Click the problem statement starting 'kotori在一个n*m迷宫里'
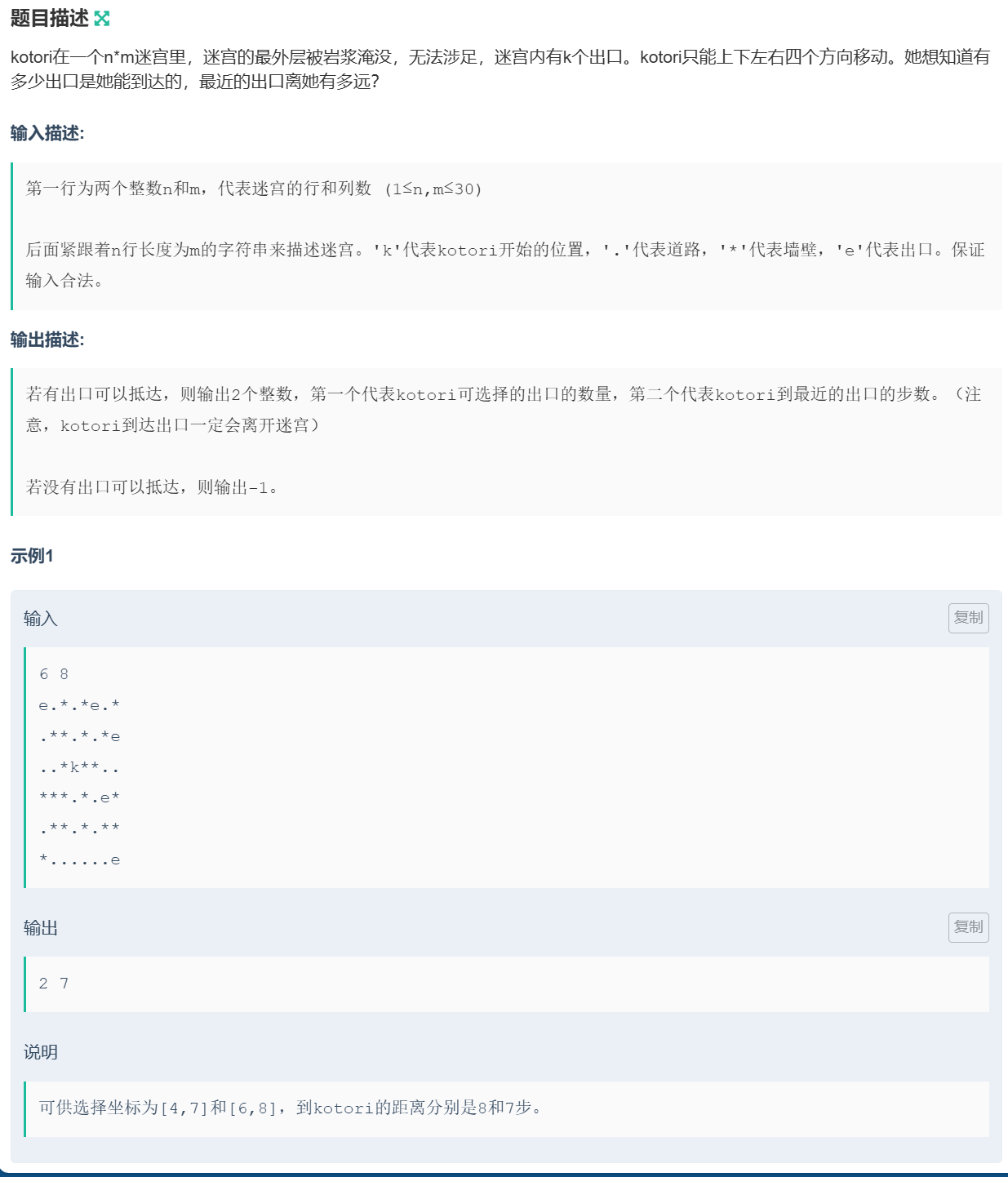 [500, 69]
